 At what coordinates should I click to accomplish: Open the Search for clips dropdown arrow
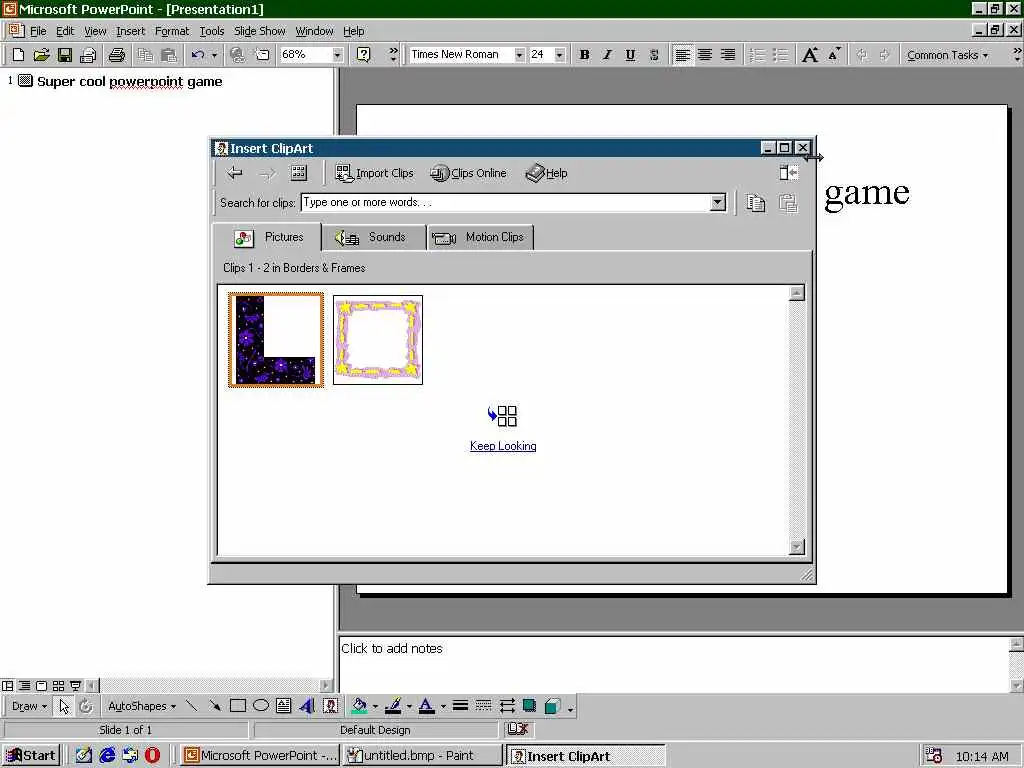pos(718,202)
